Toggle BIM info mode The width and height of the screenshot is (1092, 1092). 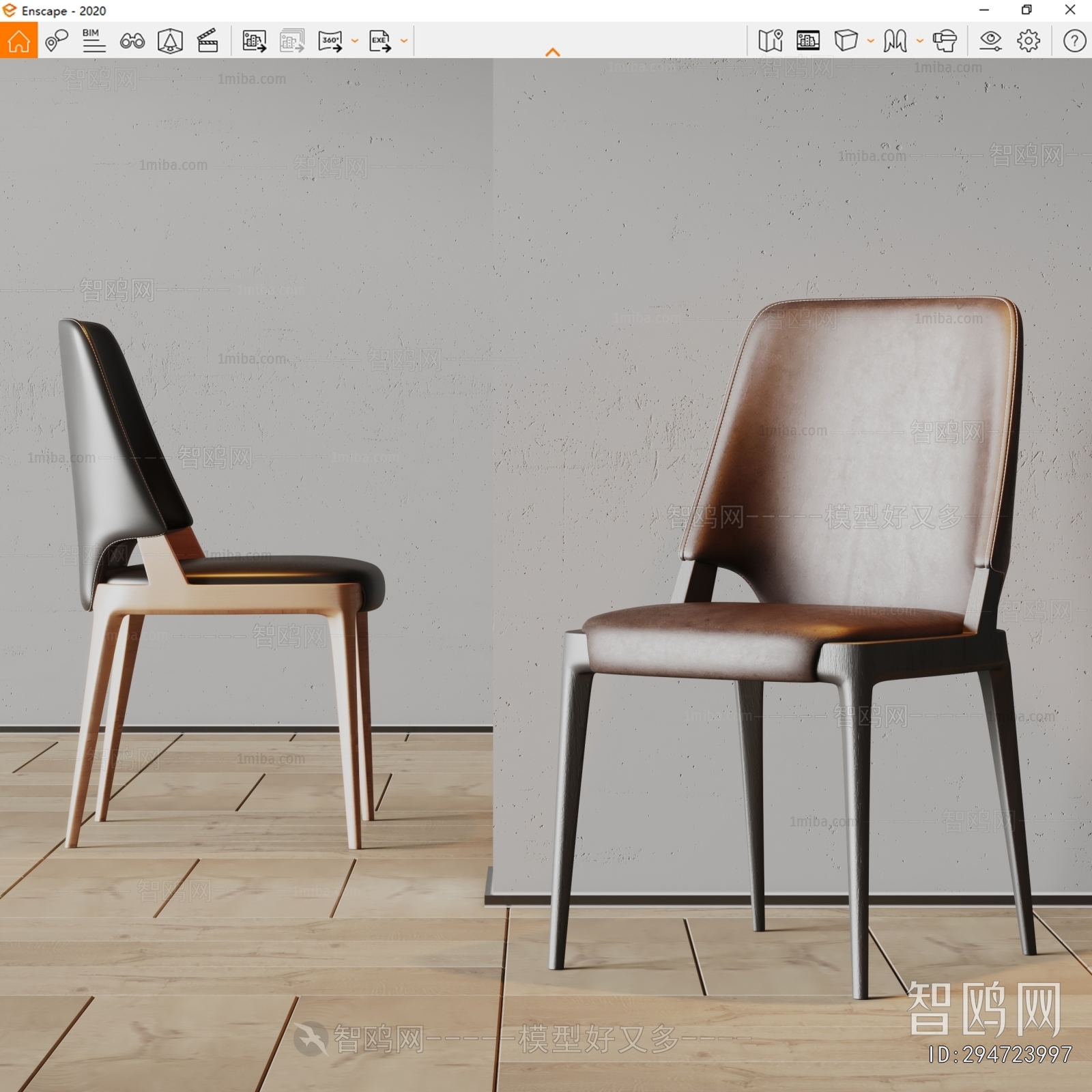(94, 41)
